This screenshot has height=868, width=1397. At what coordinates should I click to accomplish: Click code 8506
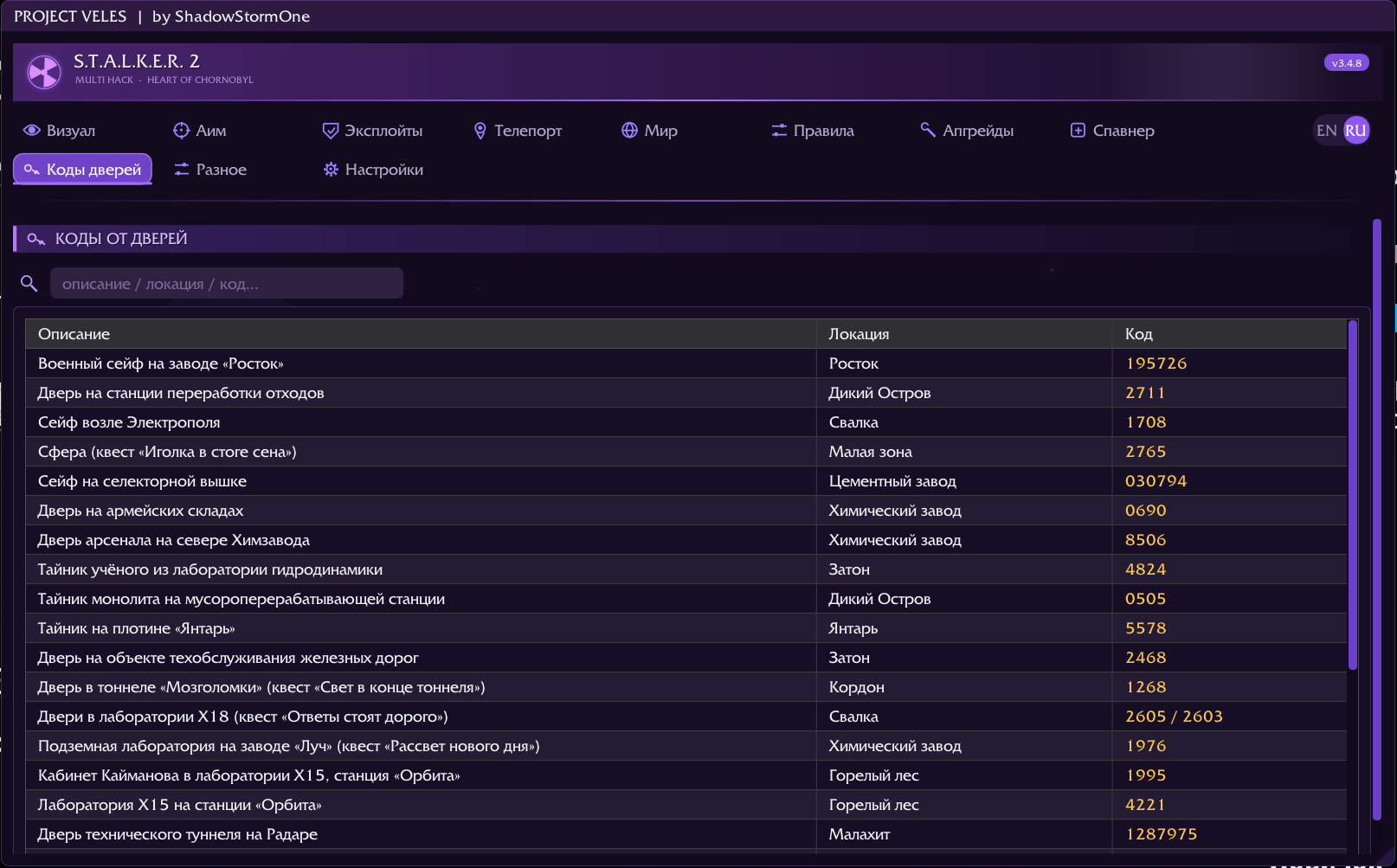[1145, 540]
